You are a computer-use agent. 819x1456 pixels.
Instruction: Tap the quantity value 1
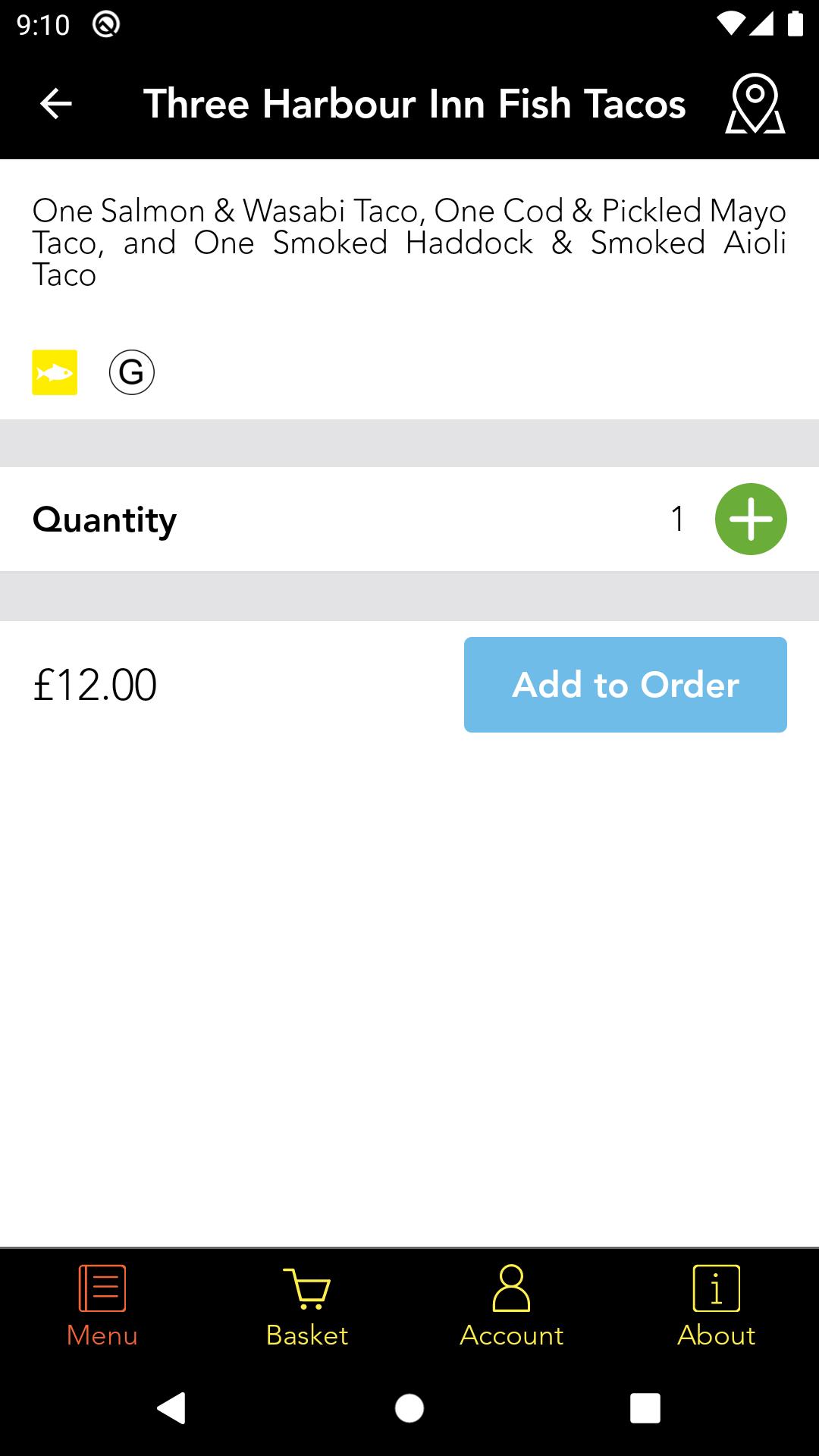coord(678,519)
